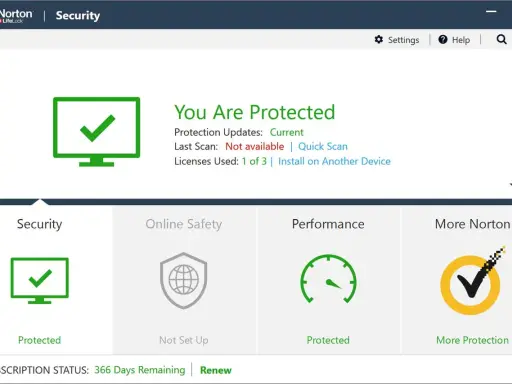Image resolution: width=512 pixels, height=384 pixels.
Task: Minimize the Norton window
Action: (x=491, y=12)
